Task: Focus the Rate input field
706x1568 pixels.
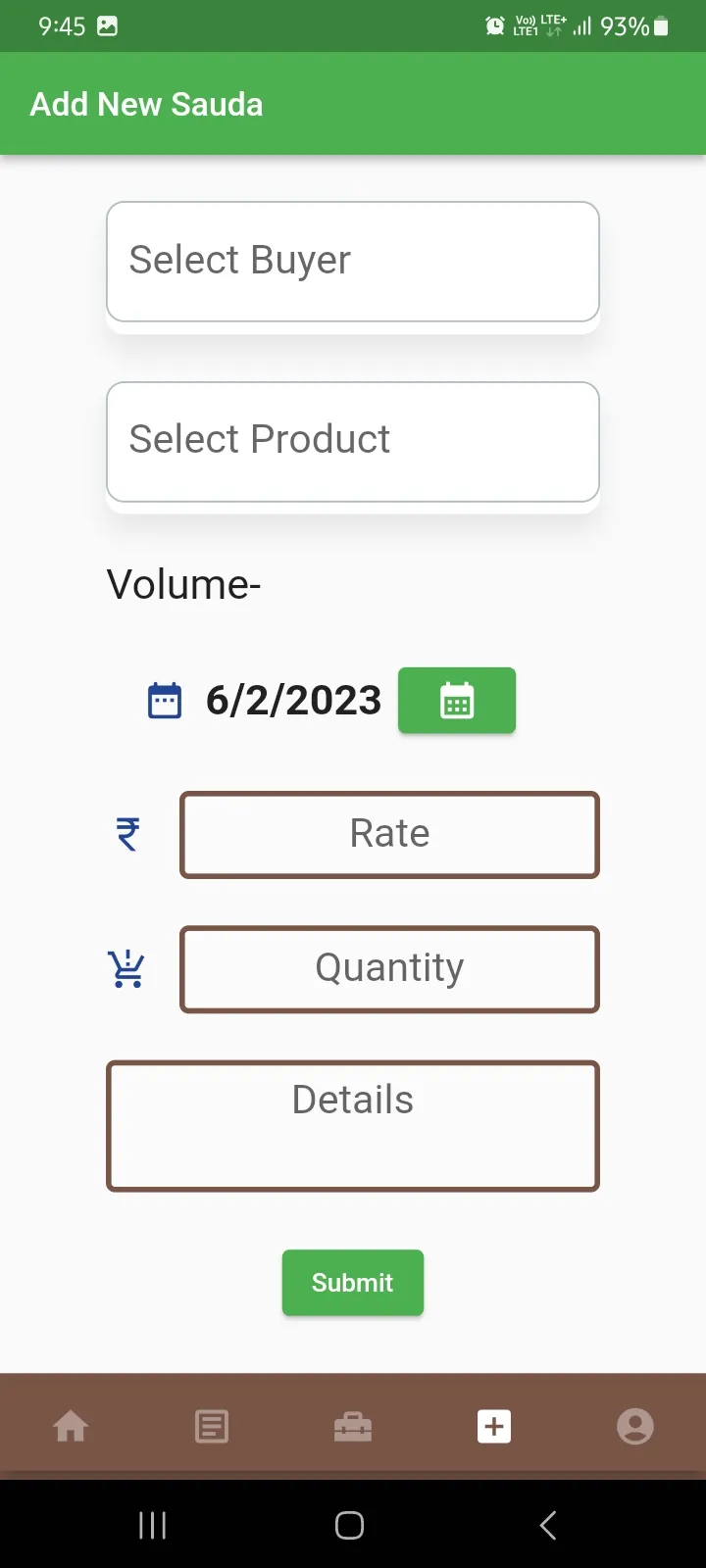Action: pyautogui.click(x=389, y=835)
